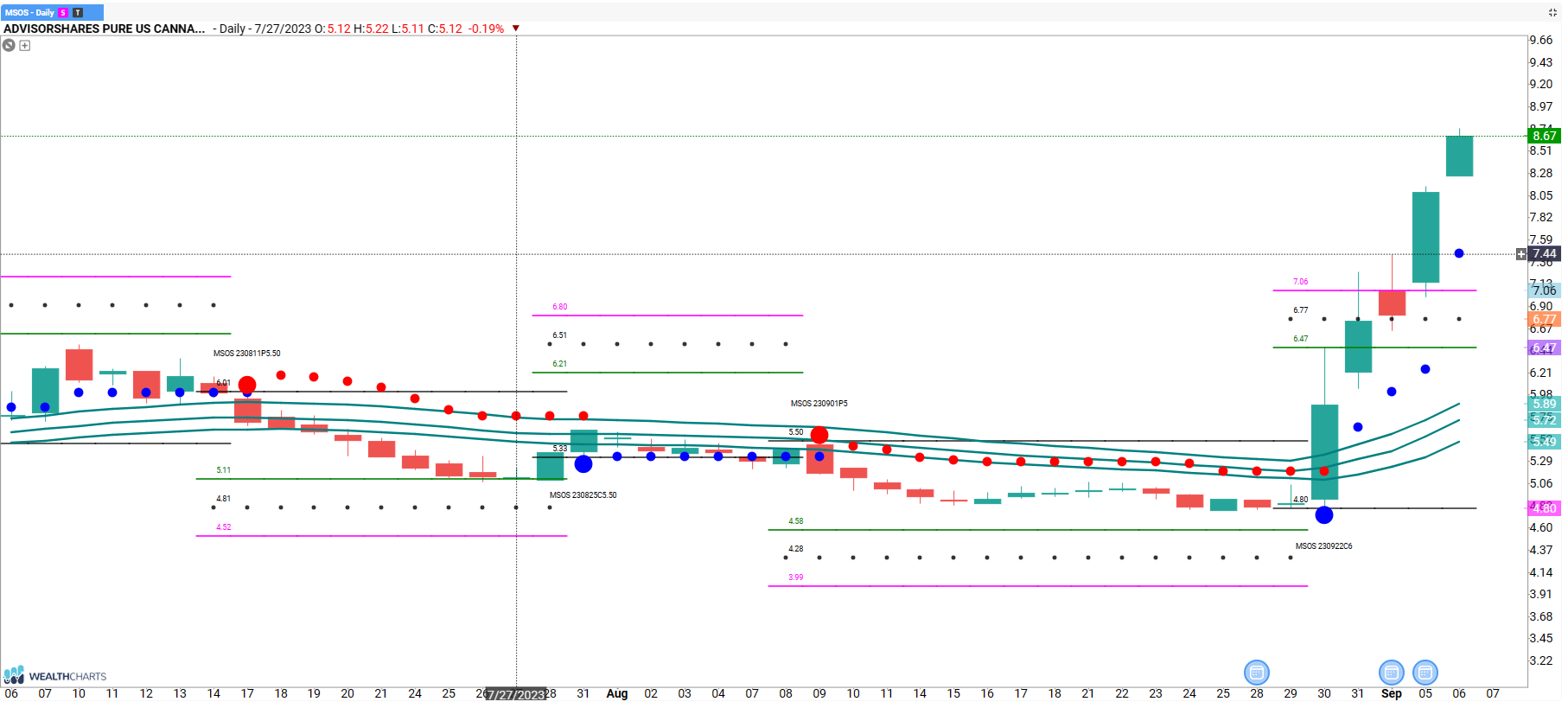Select the MSOS 230901P5 option label
1568x708 pixels.
819,404
